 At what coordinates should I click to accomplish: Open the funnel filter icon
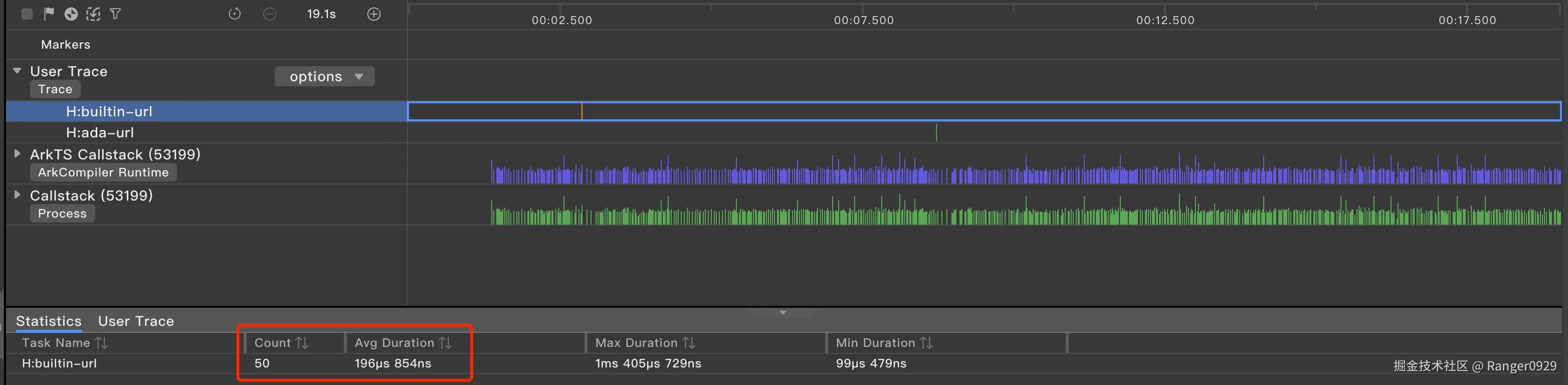click(x=115, y=14)
